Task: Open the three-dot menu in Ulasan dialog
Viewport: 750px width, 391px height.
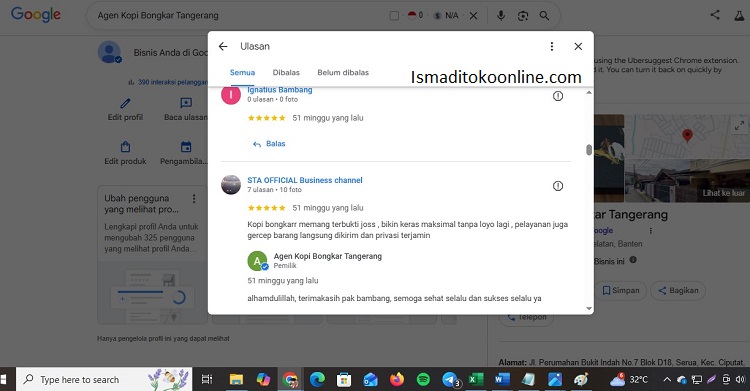Action: click(551, 46)
